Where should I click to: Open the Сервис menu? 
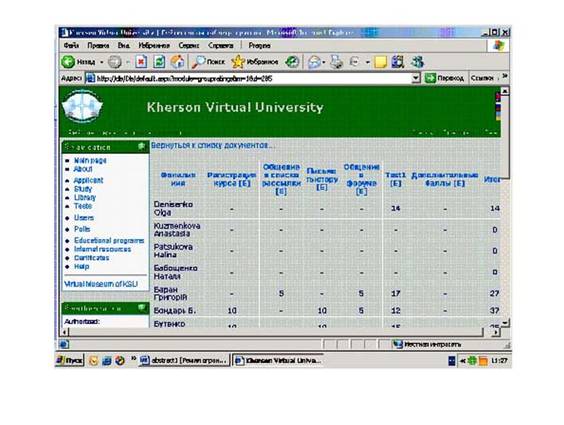tap(189, 46)
